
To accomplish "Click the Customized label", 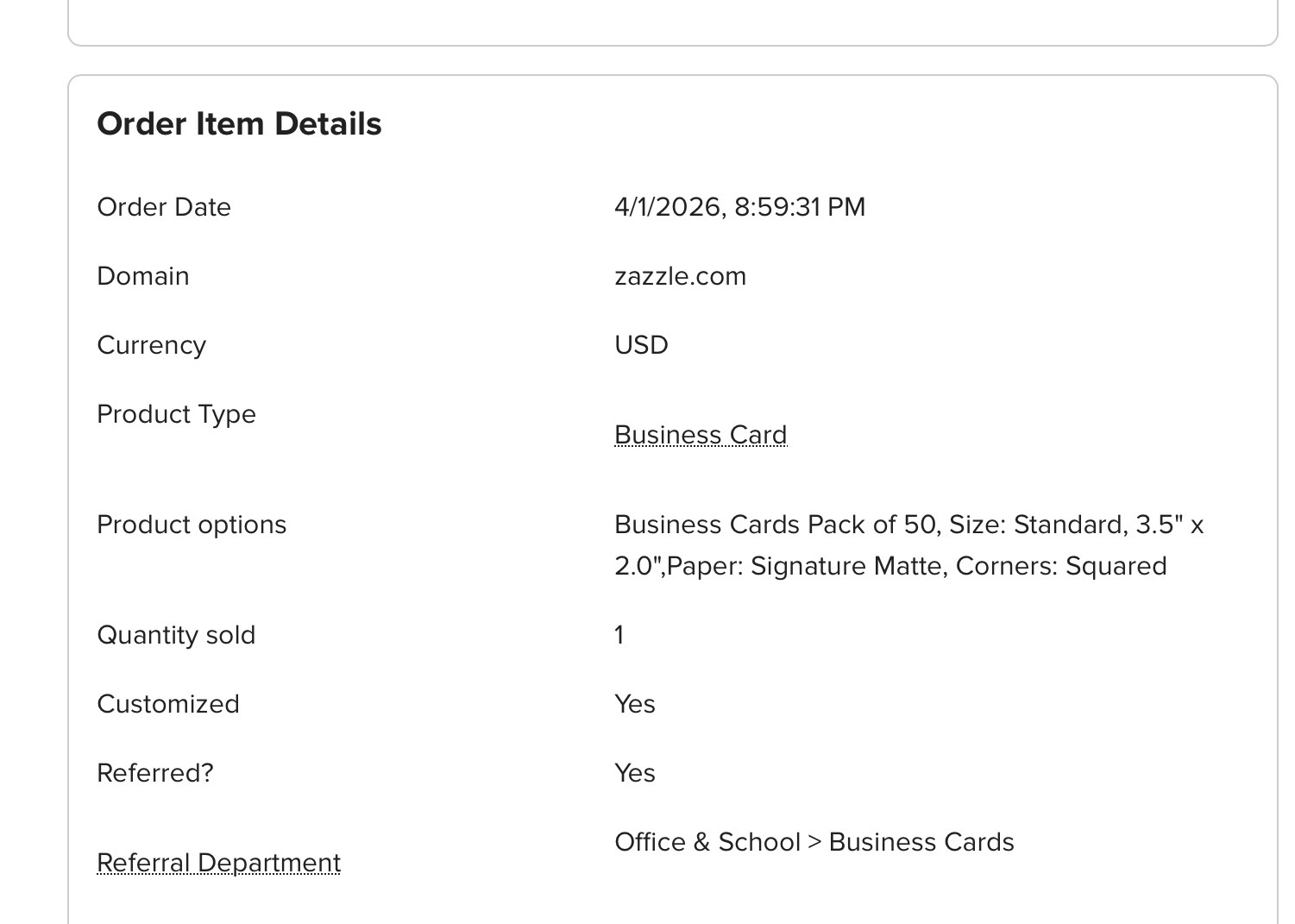I will pos(168,704).
